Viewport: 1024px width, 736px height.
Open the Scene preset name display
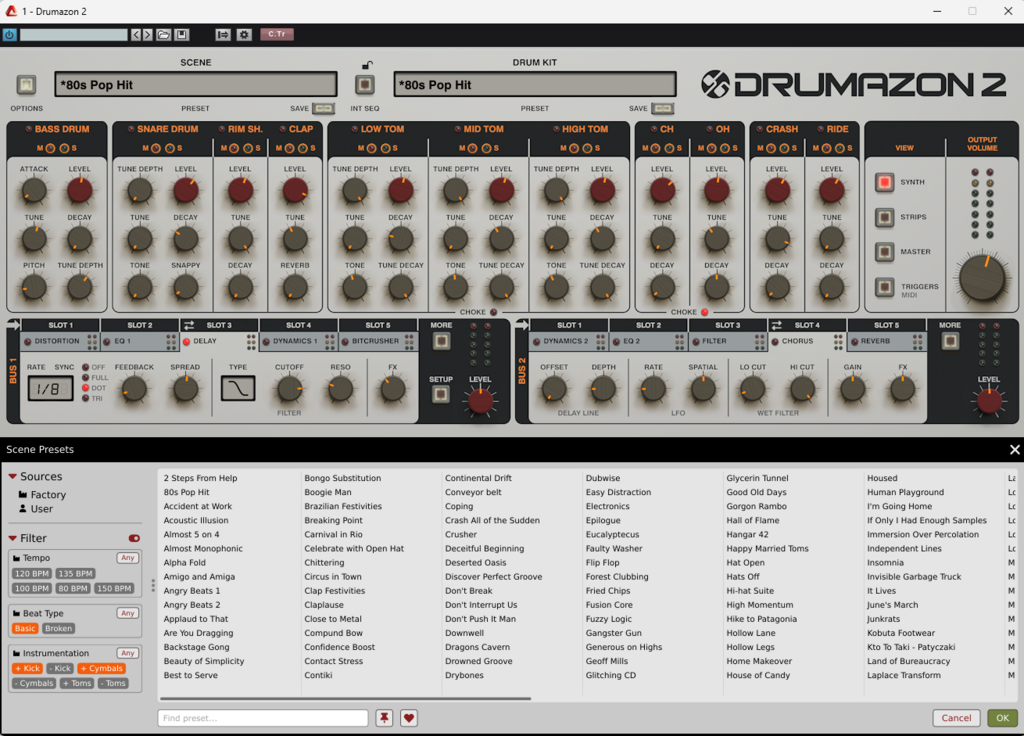(196, 85)
